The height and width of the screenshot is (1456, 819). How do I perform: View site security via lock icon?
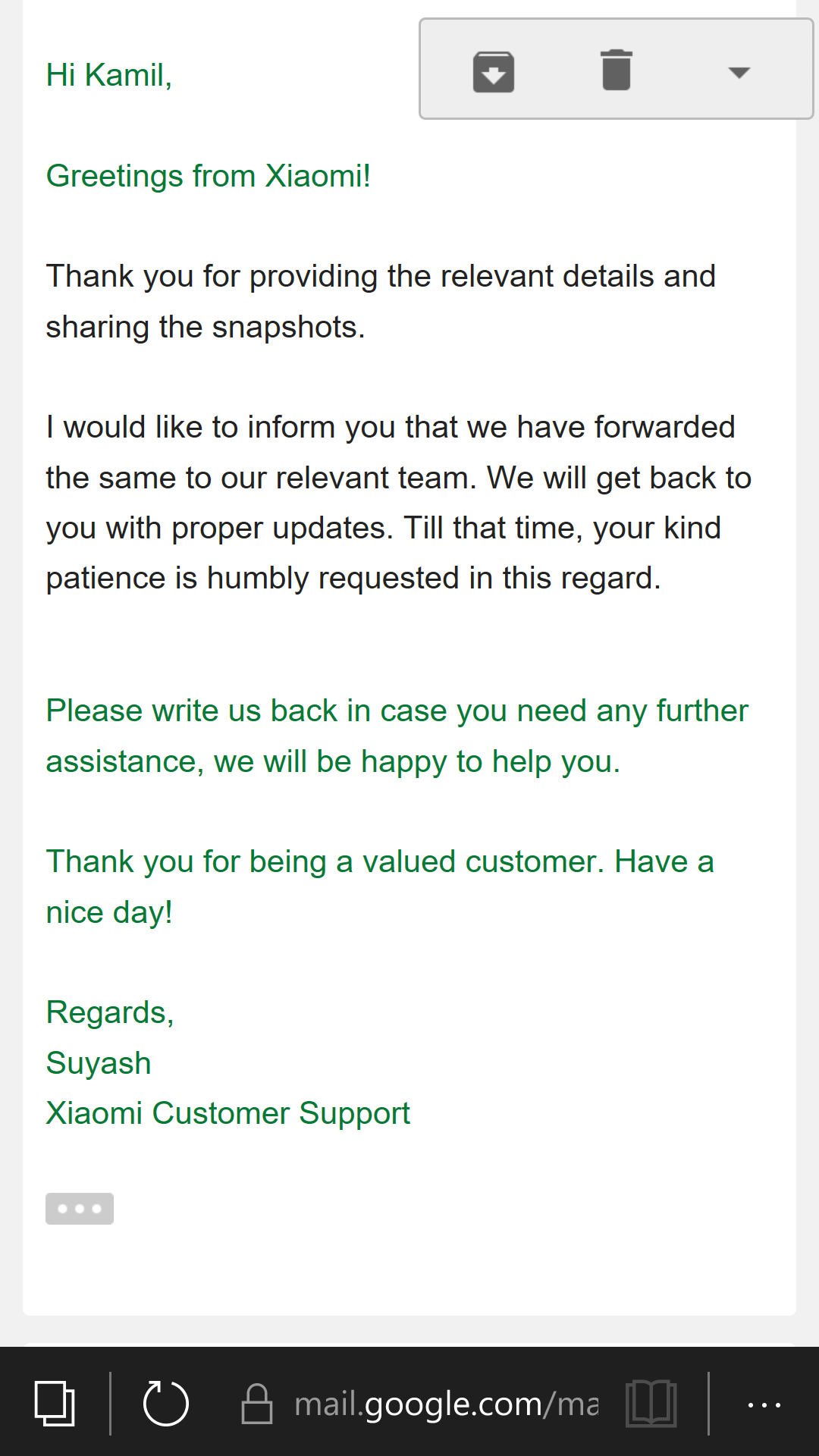click(257, 1404)
